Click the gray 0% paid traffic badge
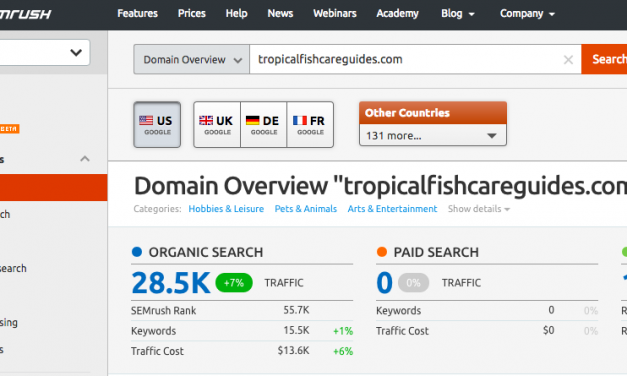627x376 pixels. coord(413,283)
